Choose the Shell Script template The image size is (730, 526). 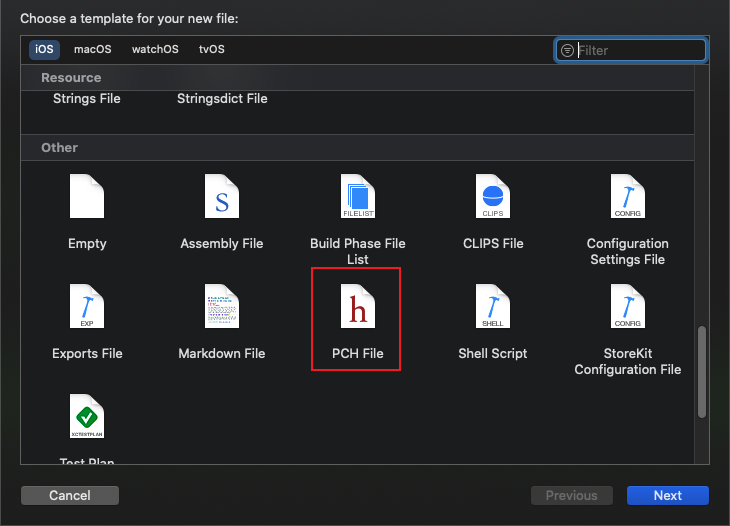[x=493, y=308]
